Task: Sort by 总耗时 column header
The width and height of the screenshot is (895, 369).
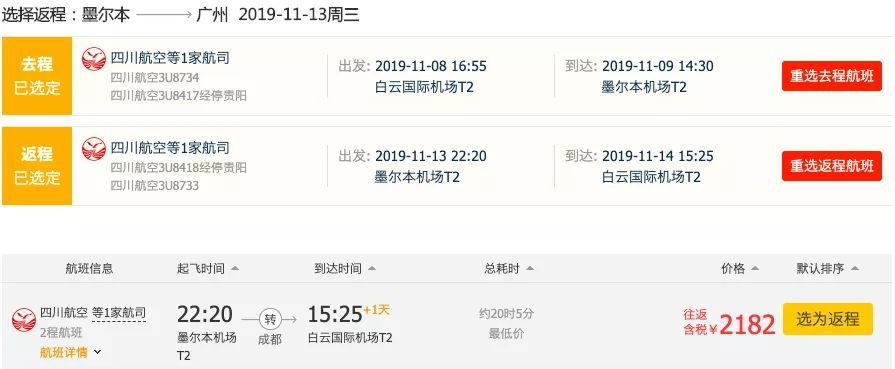Action: coord(502,268)
